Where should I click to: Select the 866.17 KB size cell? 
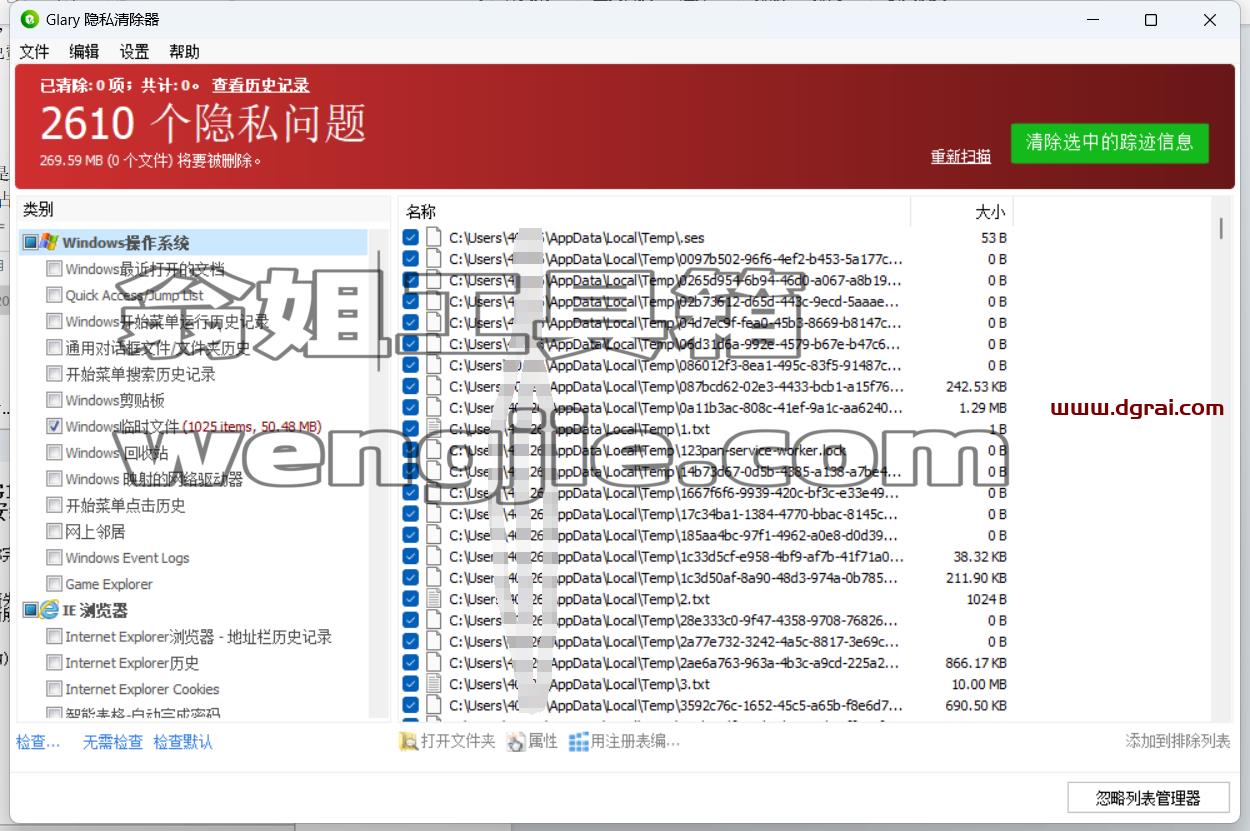click(x=976, y=663)
